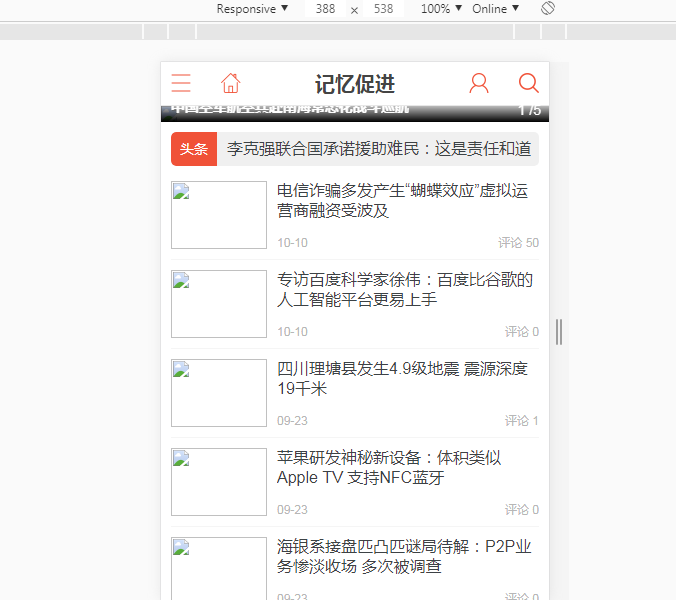
Task: Go to home via the house icon
Action: [x=231, y=83]
